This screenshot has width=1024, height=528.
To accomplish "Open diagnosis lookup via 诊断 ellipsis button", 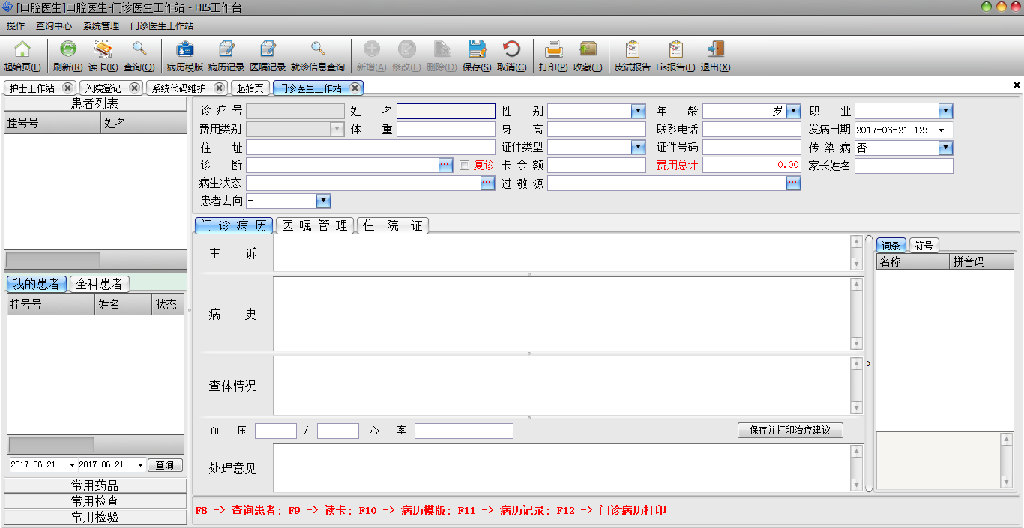I will click(x=445, y=165).
